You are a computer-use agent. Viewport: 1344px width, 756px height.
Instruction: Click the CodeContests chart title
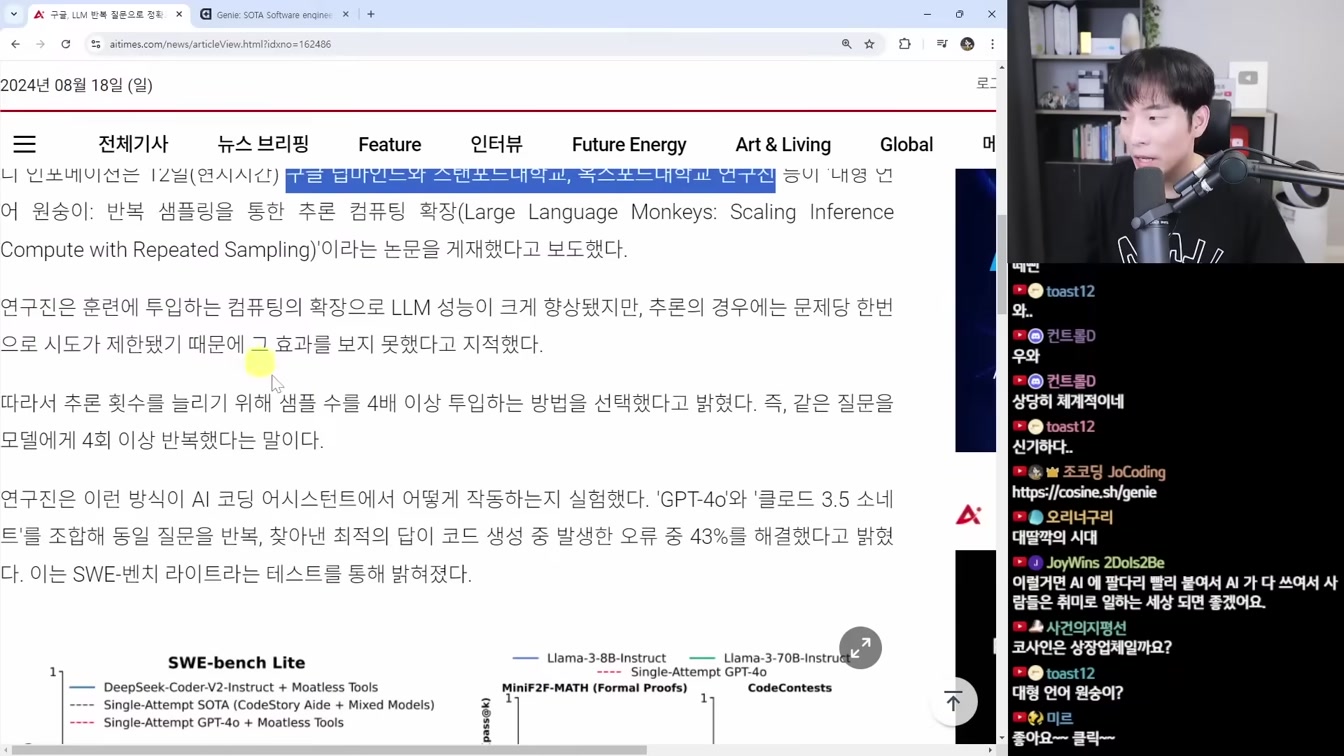789,688
